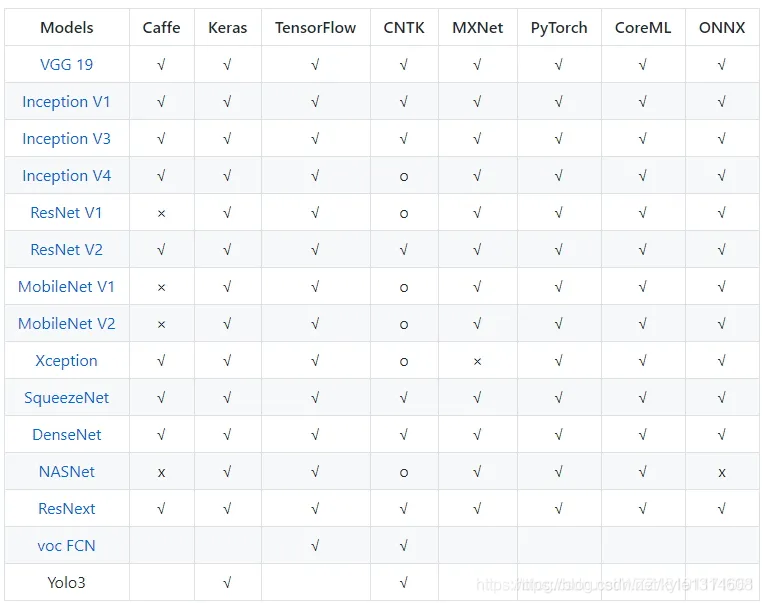Open the NASNet model link
762x603 pixels.
pyautogui.click(x=67, y=471)
